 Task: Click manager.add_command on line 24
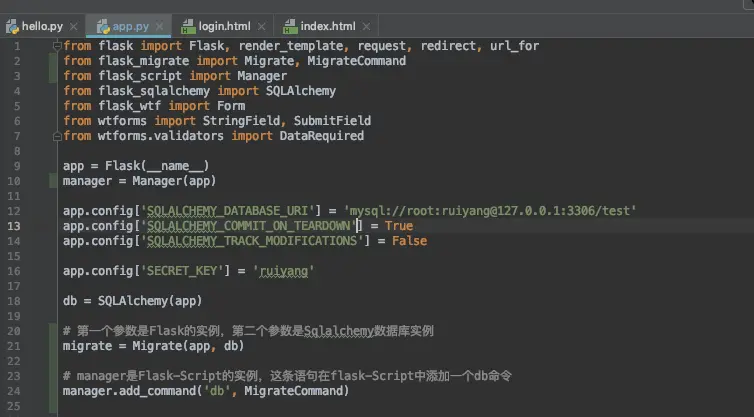tap(129, 391)
